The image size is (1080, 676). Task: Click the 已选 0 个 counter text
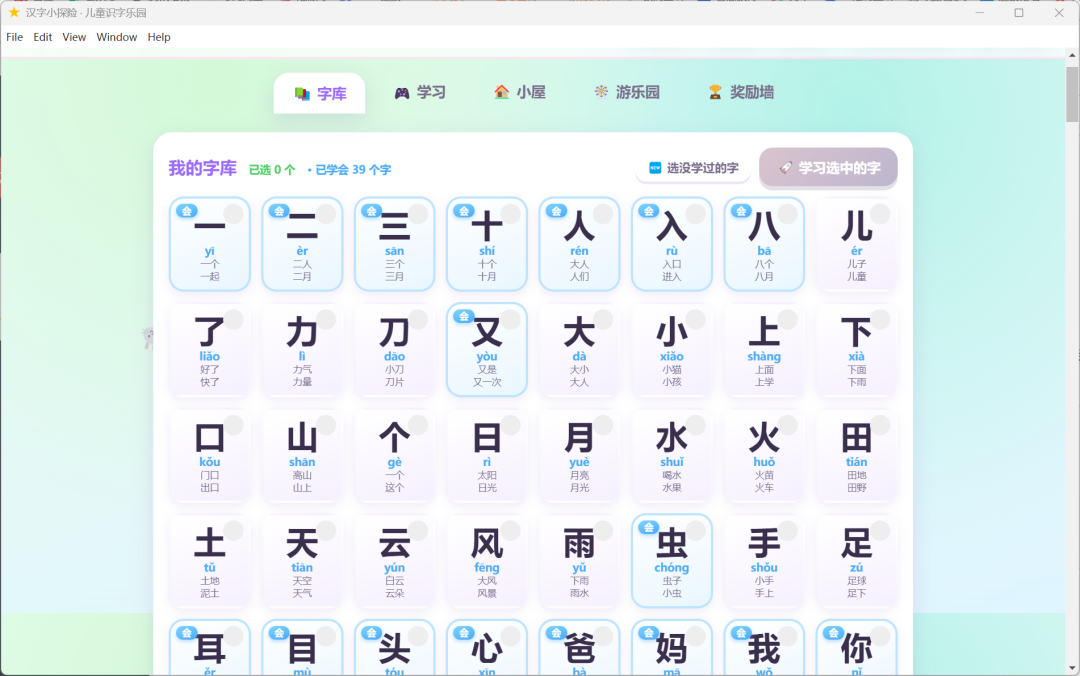(x=272, y=170)
